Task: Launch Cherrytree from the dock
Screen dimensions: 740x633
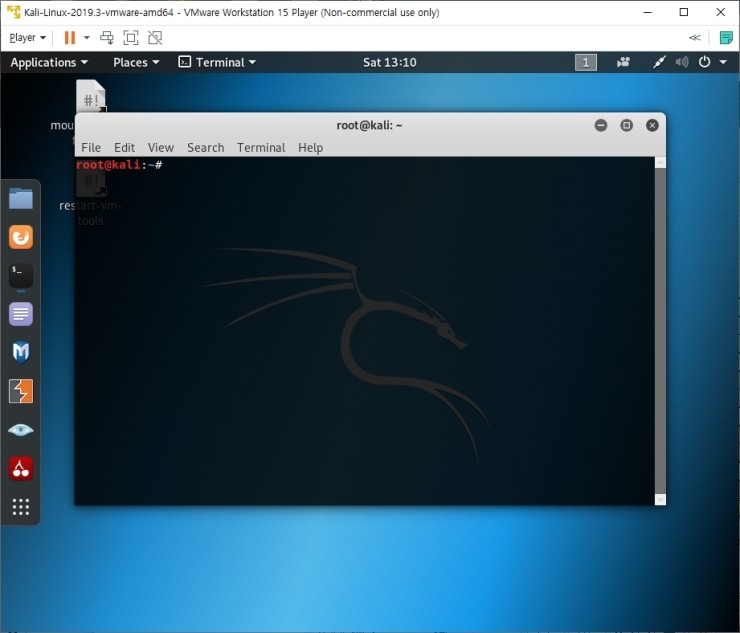Action: click(x=21, y=468)
